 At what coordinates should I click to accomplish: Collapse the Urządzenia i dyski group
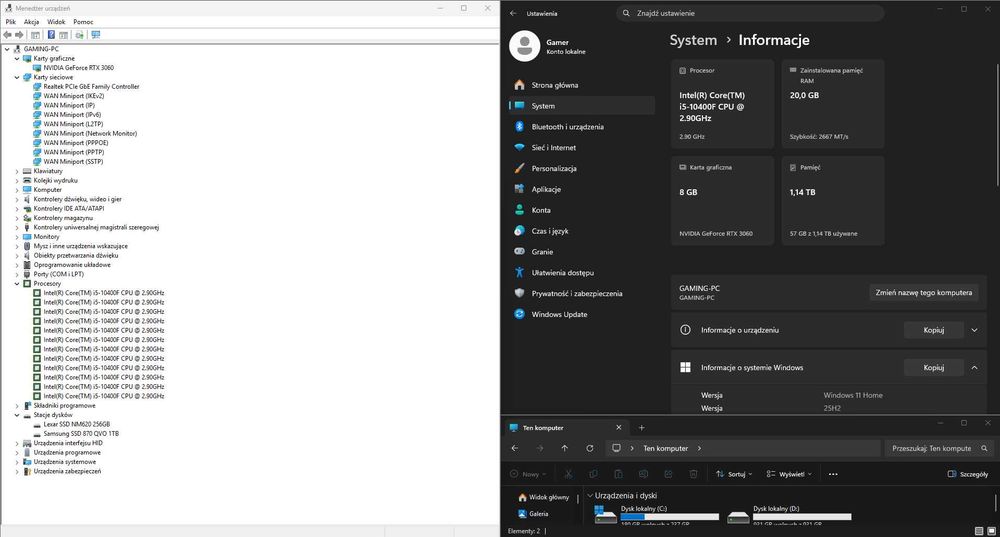tap(590, 496)
